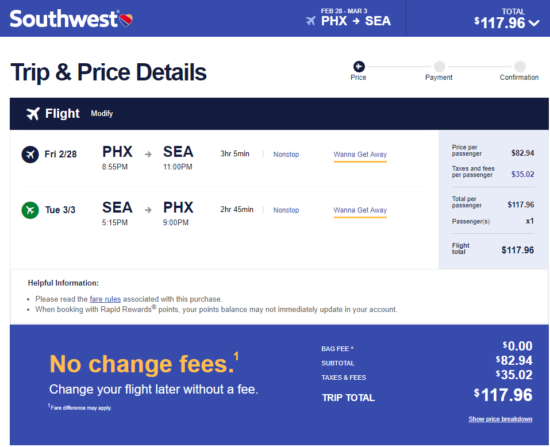The width and height of the screenshot is (550, 447).
Task: Click the $35.02 taxes and fees amount
Action: [523, 174]
